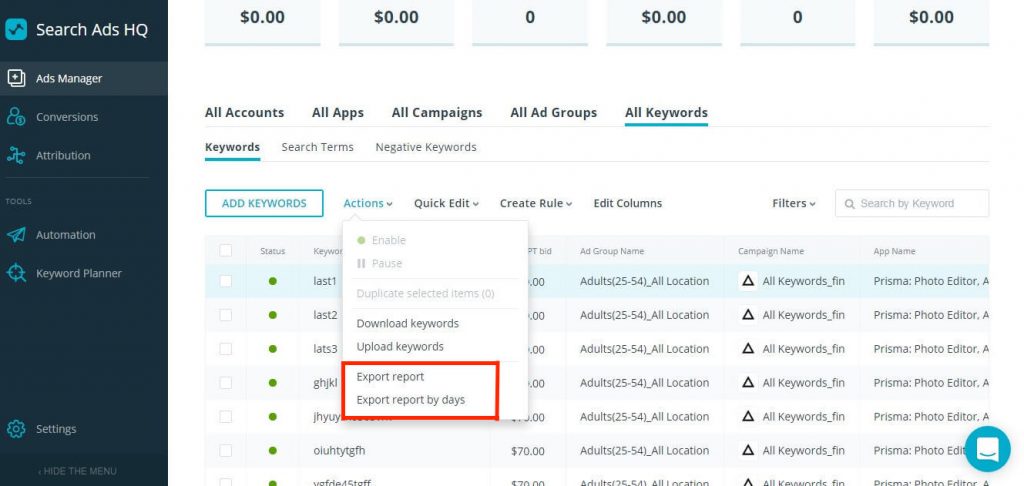Switch to All Apps tab
The height and width of the screenshot is (486, 1024).
pos(338,112)
